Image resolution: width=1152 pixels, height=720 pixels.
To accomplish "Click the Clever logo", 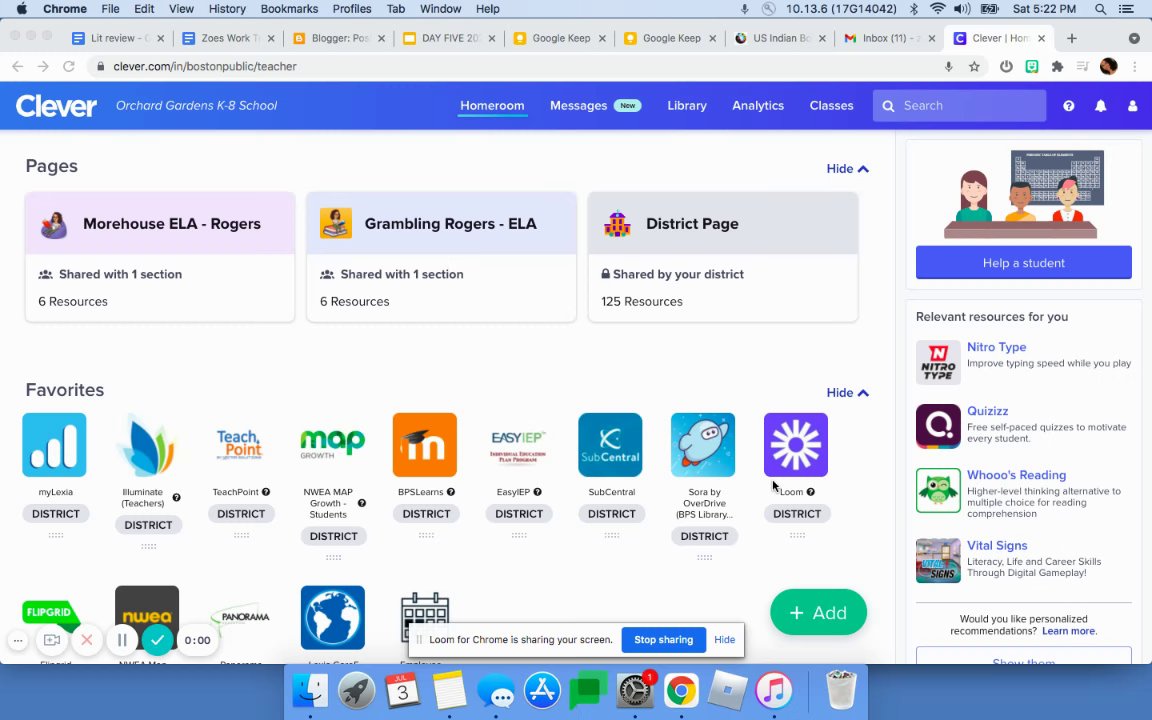I will point(57,106).
